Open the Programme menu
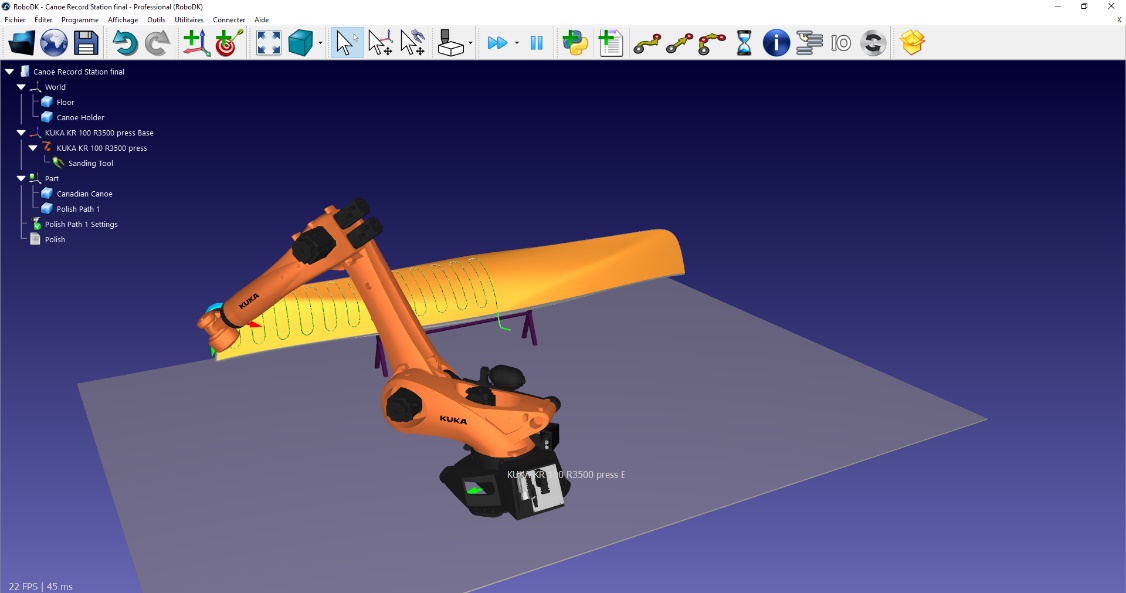Screen dimensions: 1126x593 [80, 19]
